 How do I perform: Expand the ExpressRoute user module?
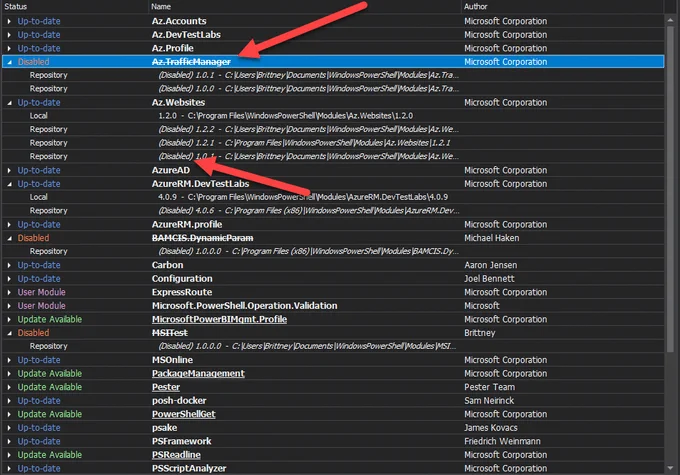pos(9,292)
